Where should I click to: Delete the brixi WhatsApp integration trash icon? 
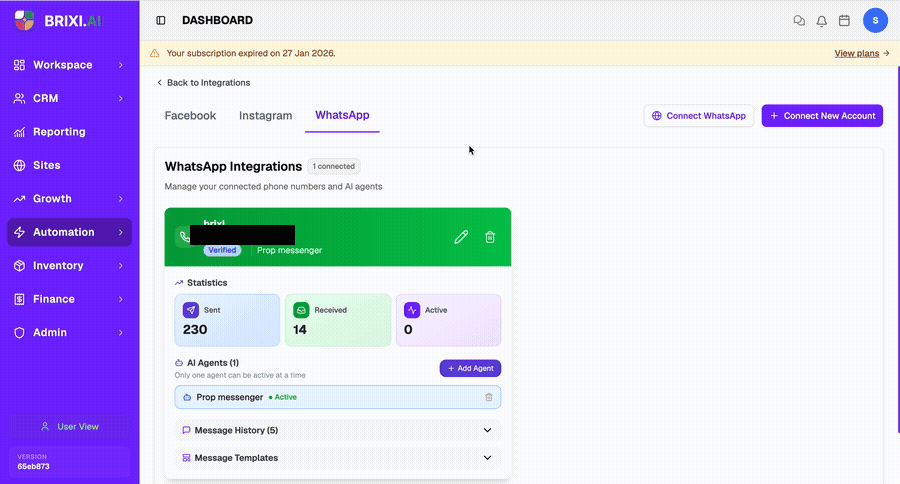(490, 237)
